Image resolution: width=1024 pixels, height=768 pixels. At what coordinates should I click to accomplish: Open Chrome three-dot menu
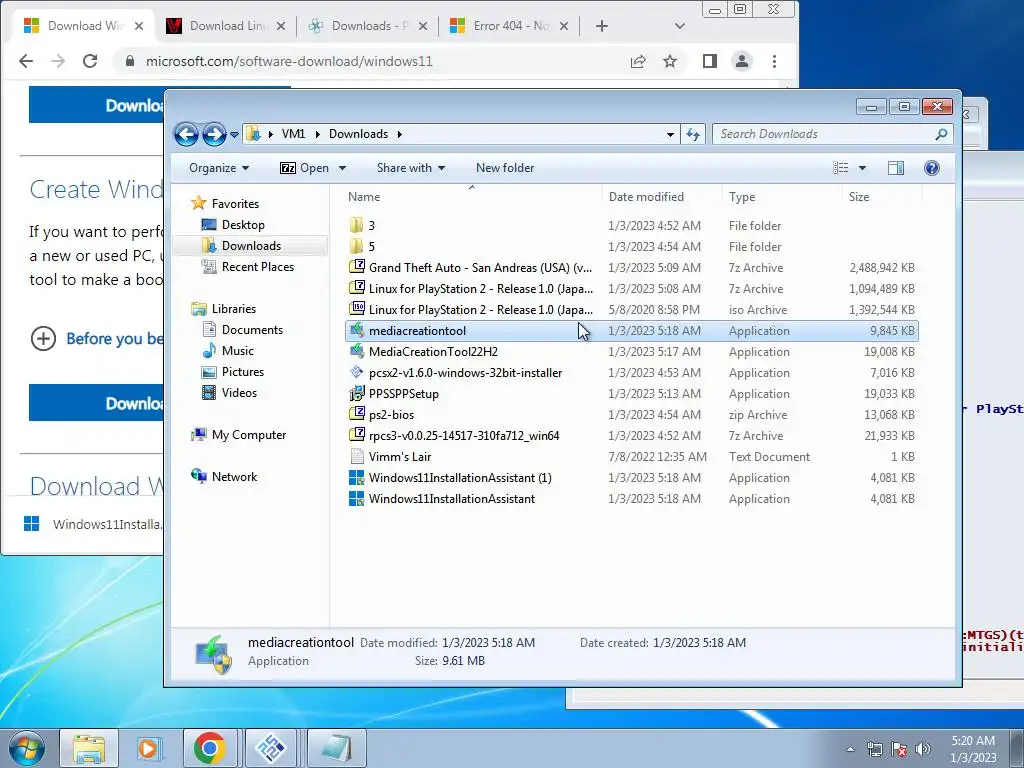click(775, 61)
